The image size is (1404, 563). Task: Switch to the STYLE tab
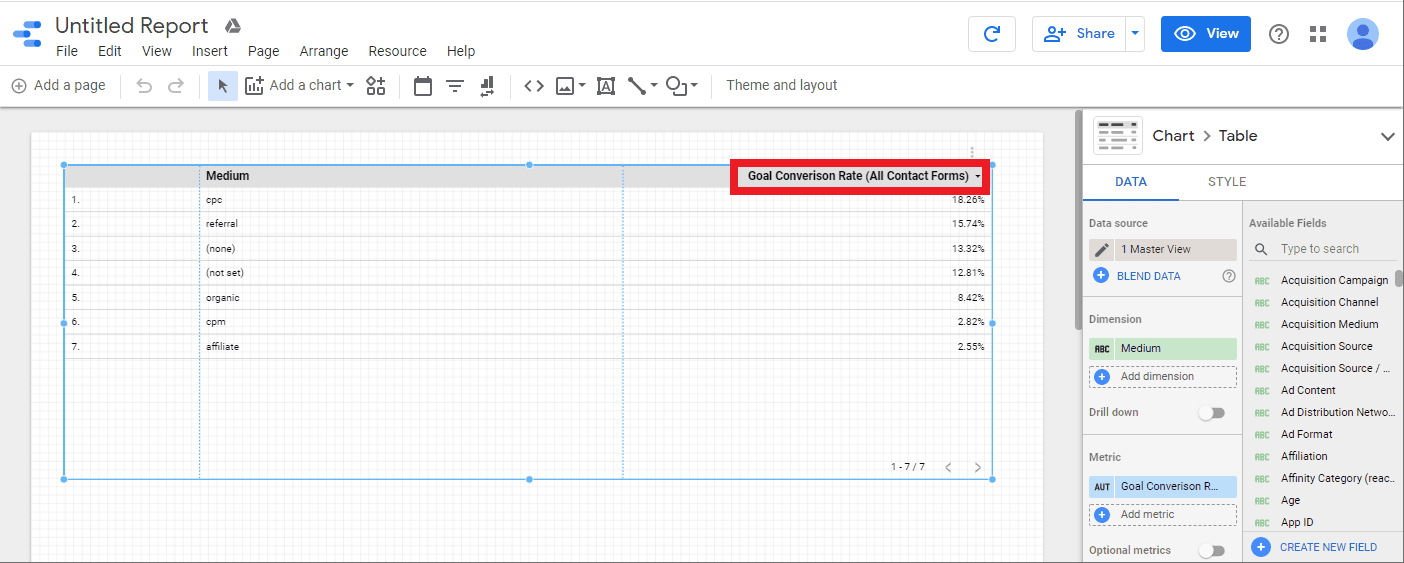[1227, 182]
